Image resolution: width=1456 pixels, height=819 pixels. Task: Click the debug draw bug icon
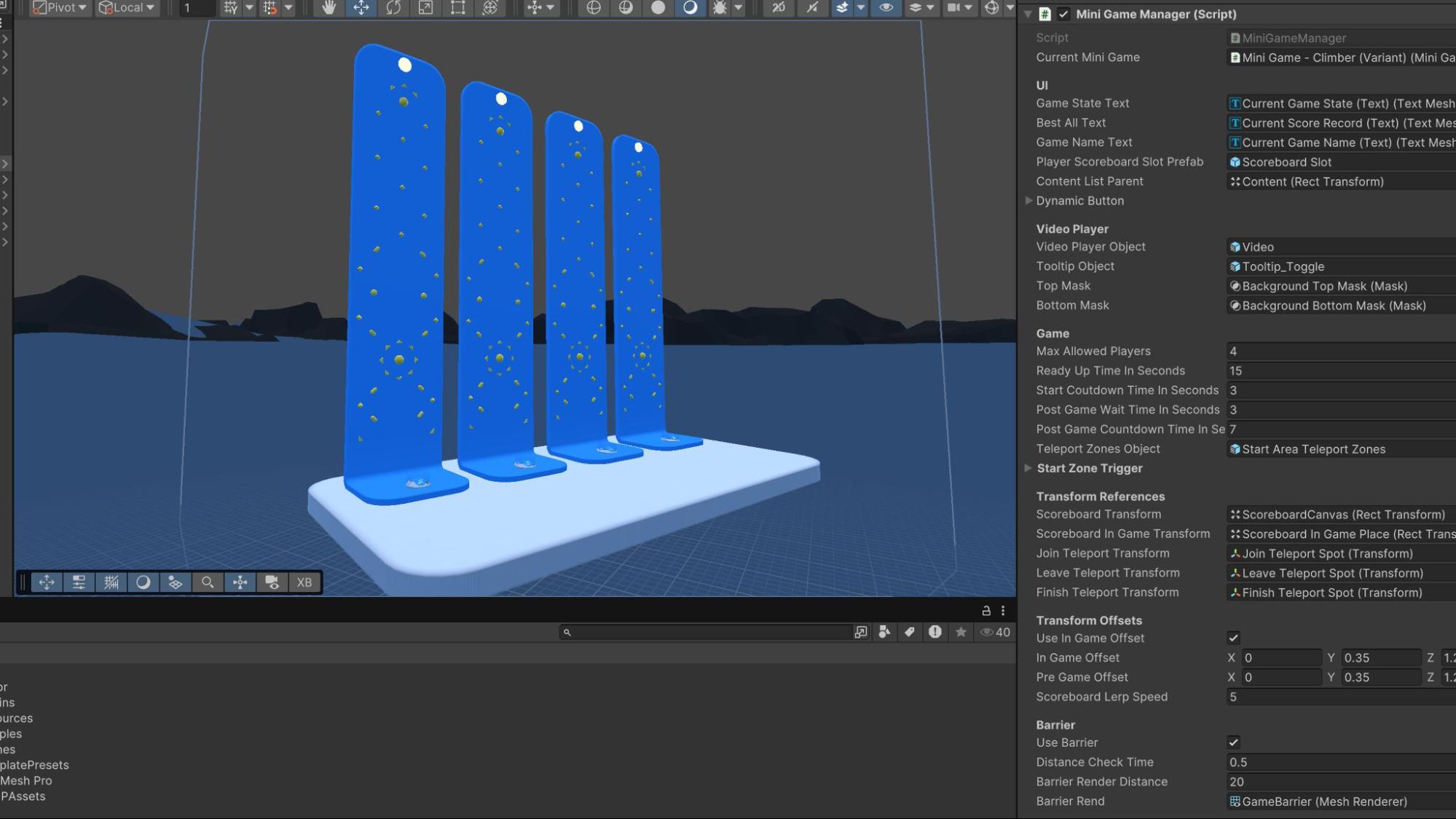pos(720,8)
